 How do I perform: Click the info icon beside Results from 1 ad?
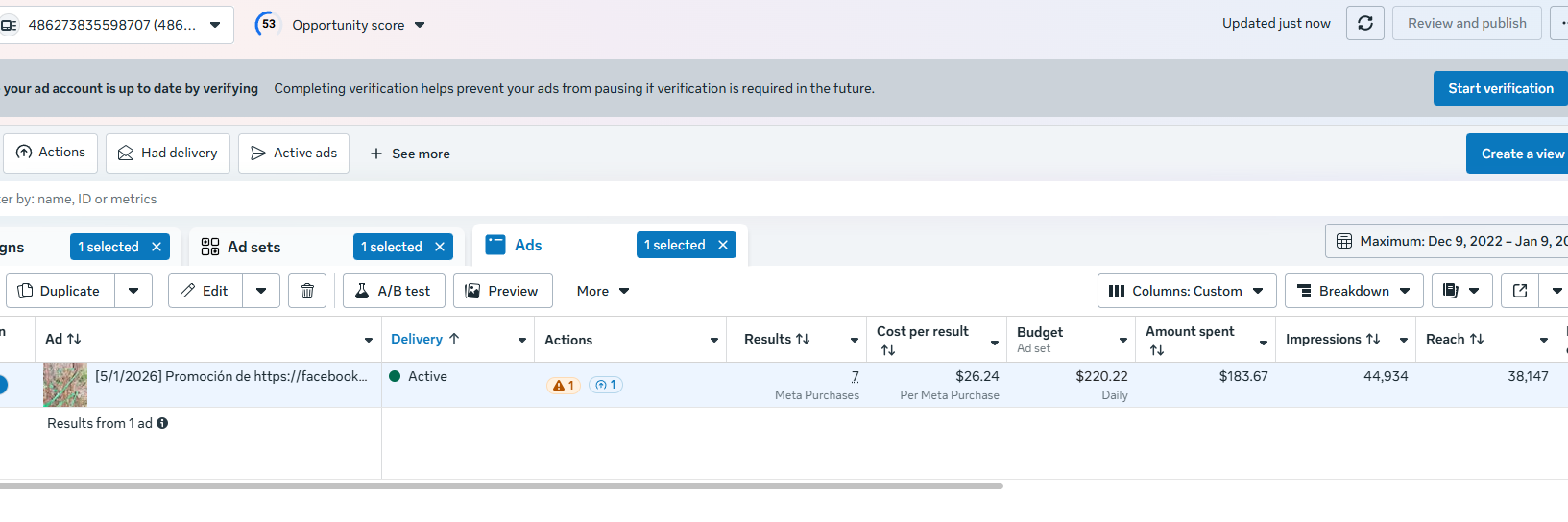(x=162, y=423)
